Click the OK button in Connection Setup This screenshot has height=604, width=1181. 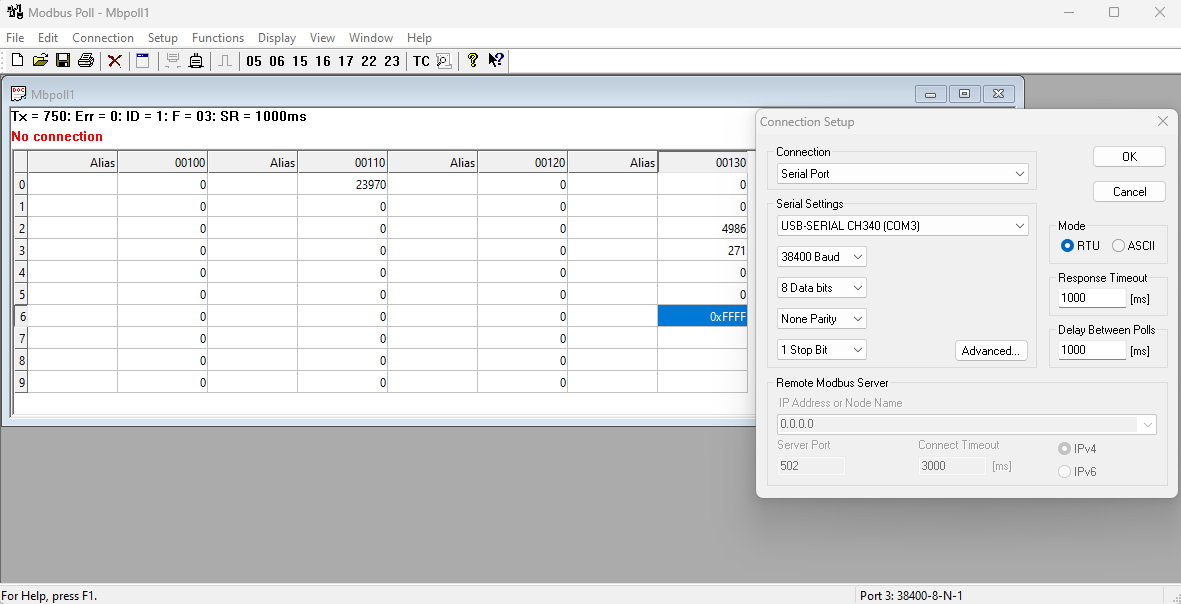[x=1129, y=157]
